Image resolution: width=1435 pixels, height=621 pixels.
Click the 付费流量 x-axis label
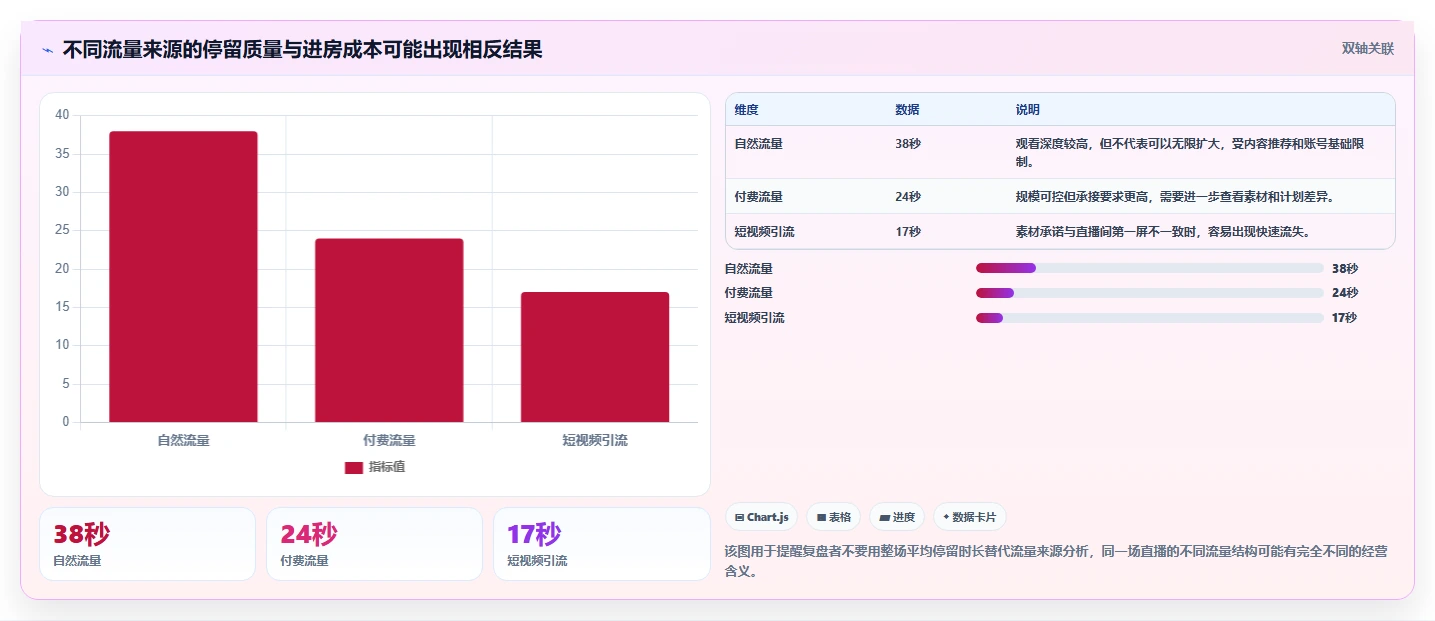389,440
